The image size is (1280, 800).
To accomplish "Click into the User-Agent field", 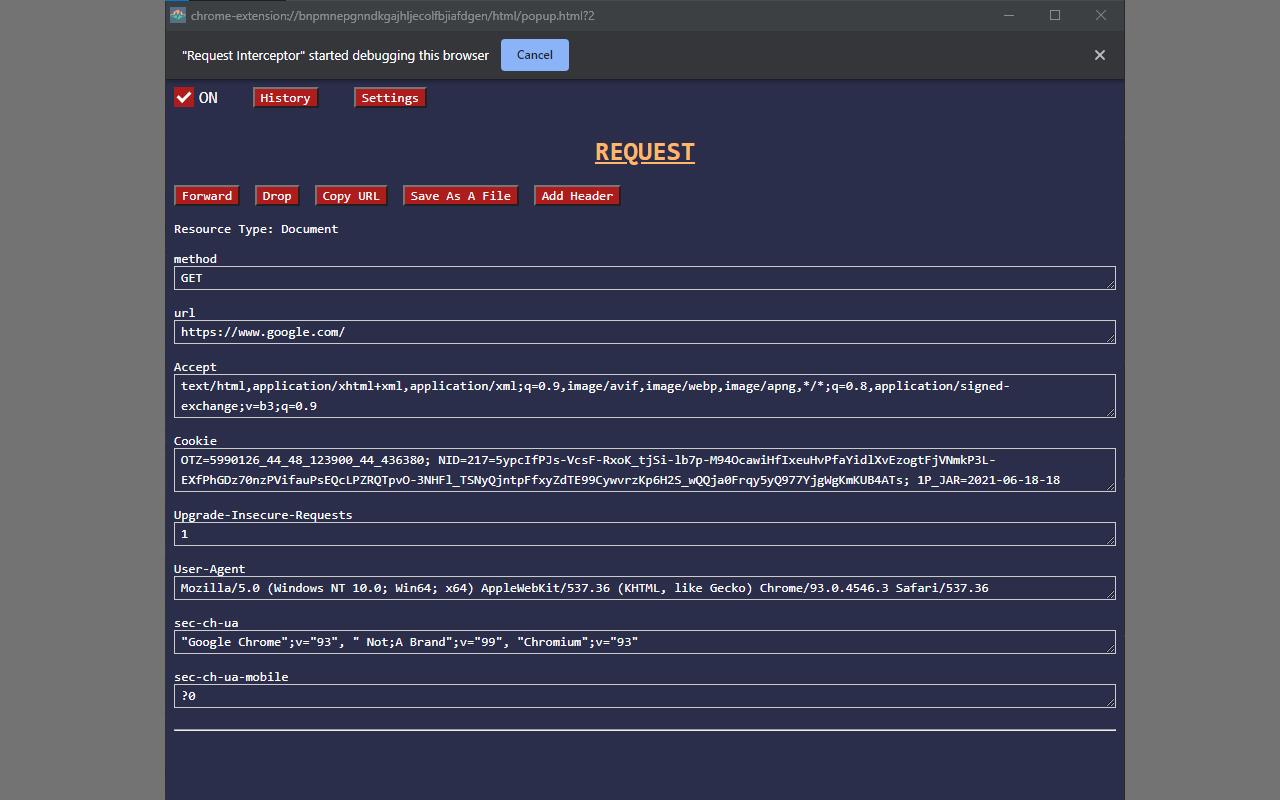I will [645, 588].
